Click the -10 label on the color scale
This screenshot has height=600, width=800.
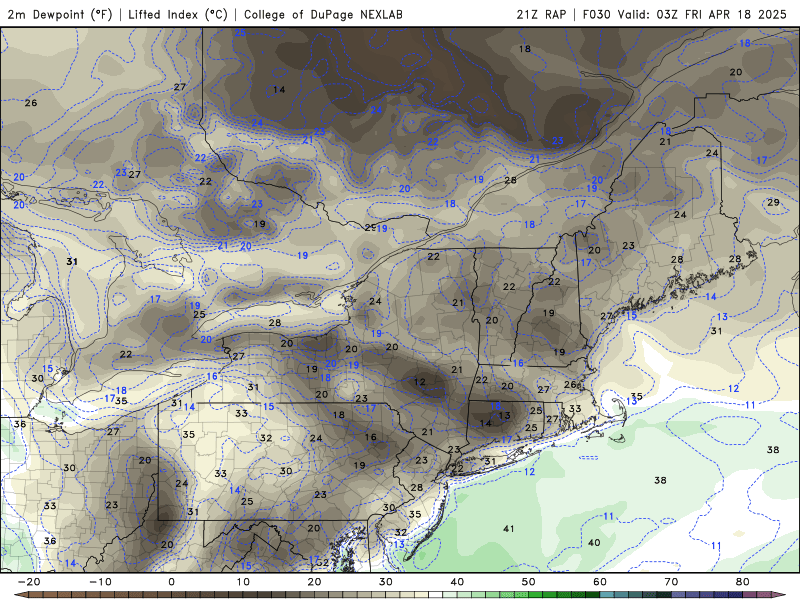coord(100,582)
